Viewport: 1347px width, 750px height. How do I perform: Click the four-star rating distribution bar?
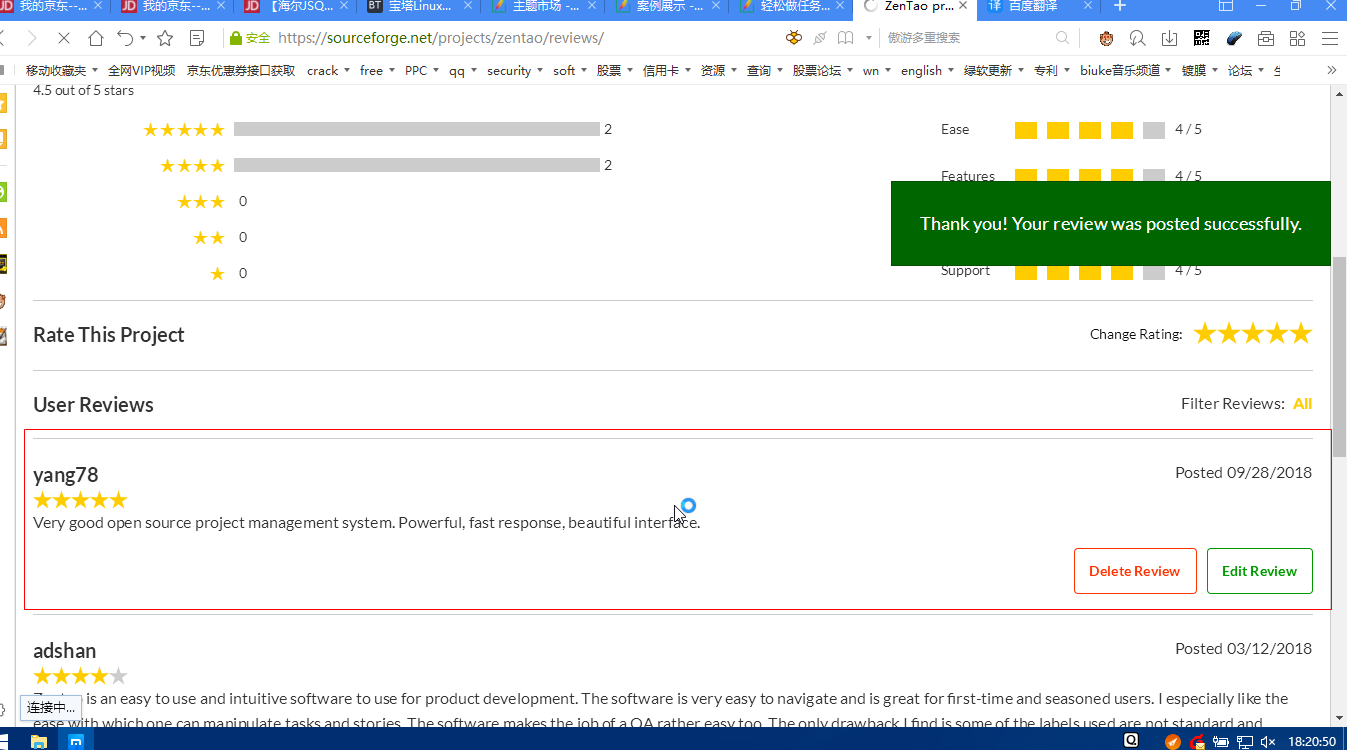click(416, 165)
